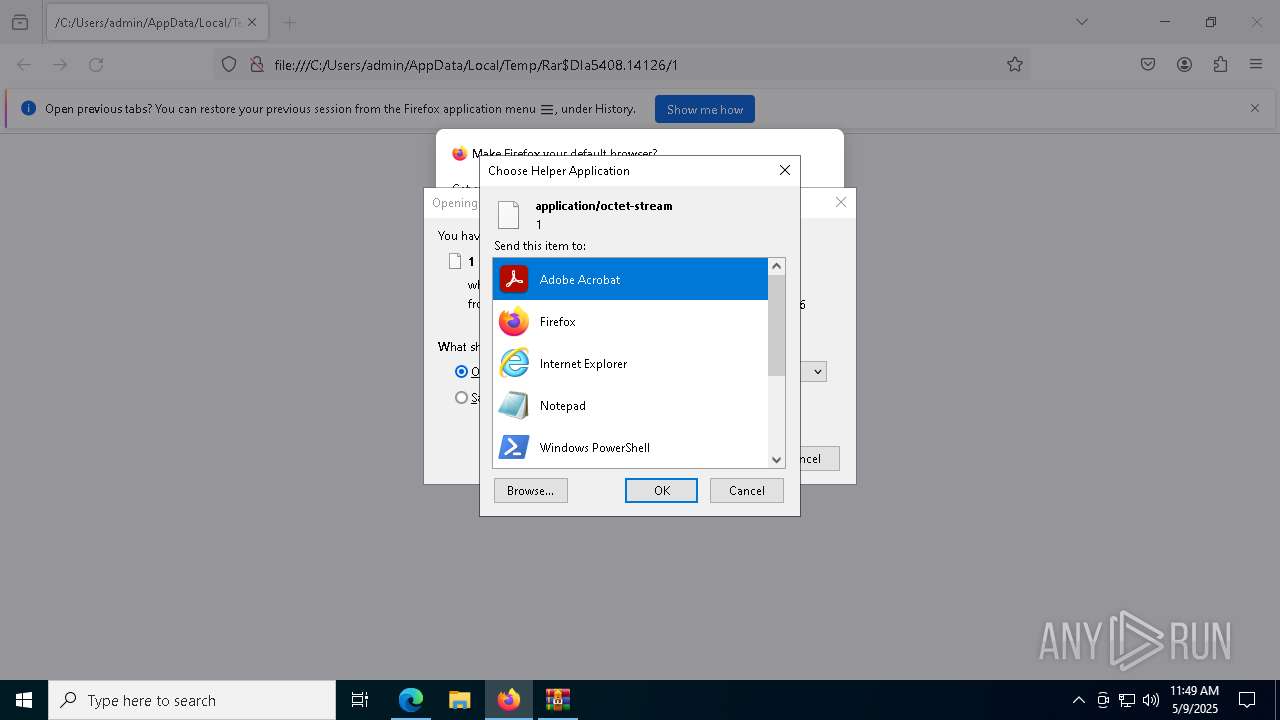Click the helper list scrollbar thumb
The height and width of the screenshot is (720, 1280).
[x=776, y=326]
